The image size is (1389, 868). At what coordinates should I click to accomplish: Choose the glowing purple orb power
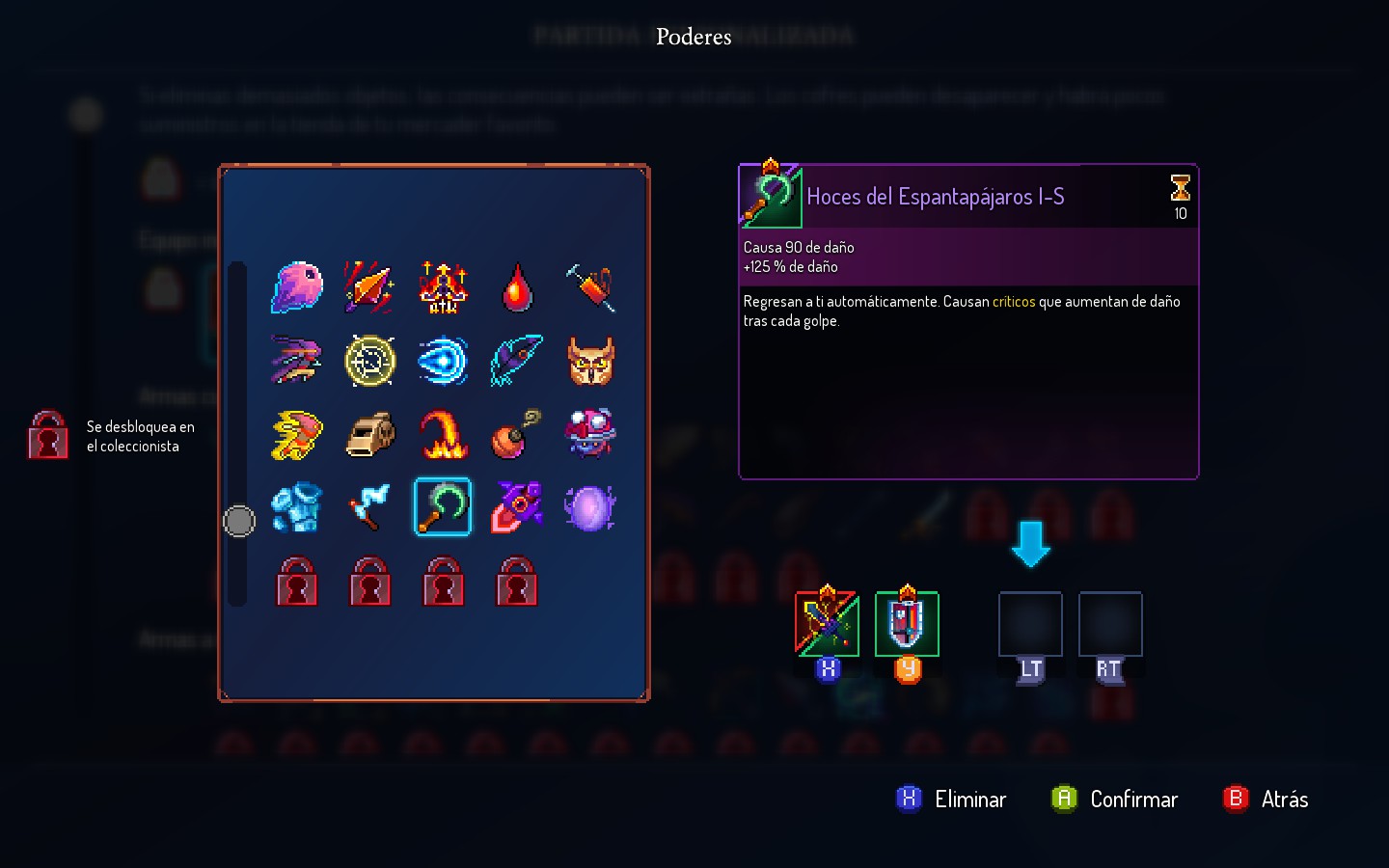(x=589, y=507)
